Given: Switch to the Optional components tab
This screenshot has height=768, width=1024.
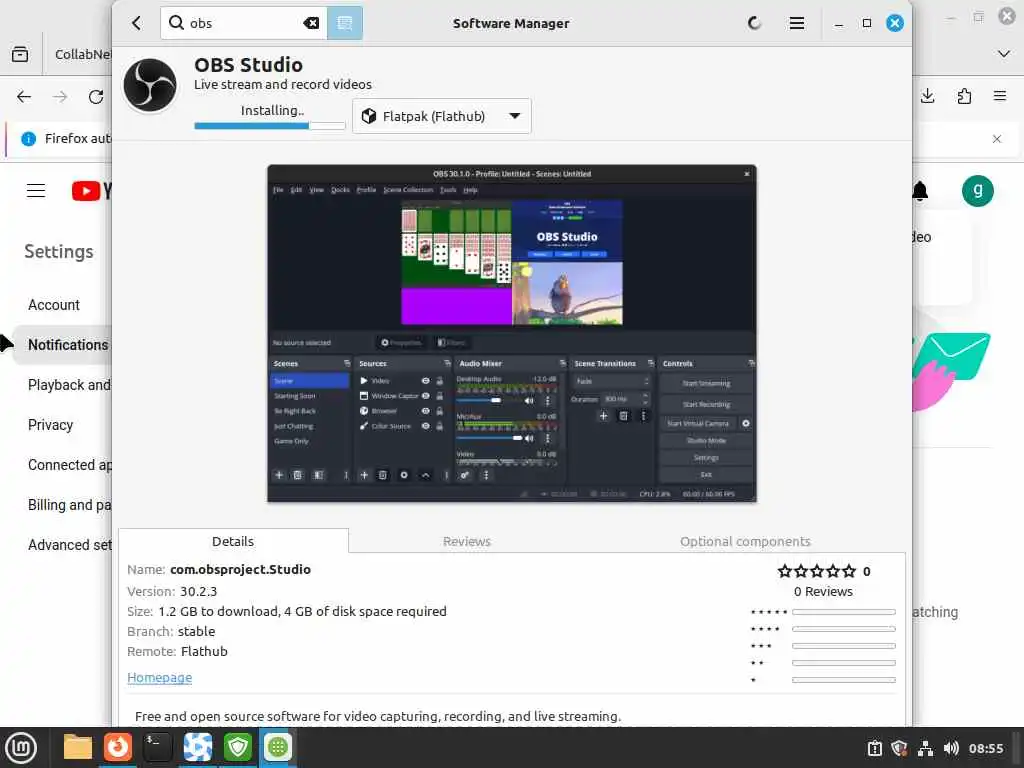Looking at the screenshot, I should (x=745, y=541).
